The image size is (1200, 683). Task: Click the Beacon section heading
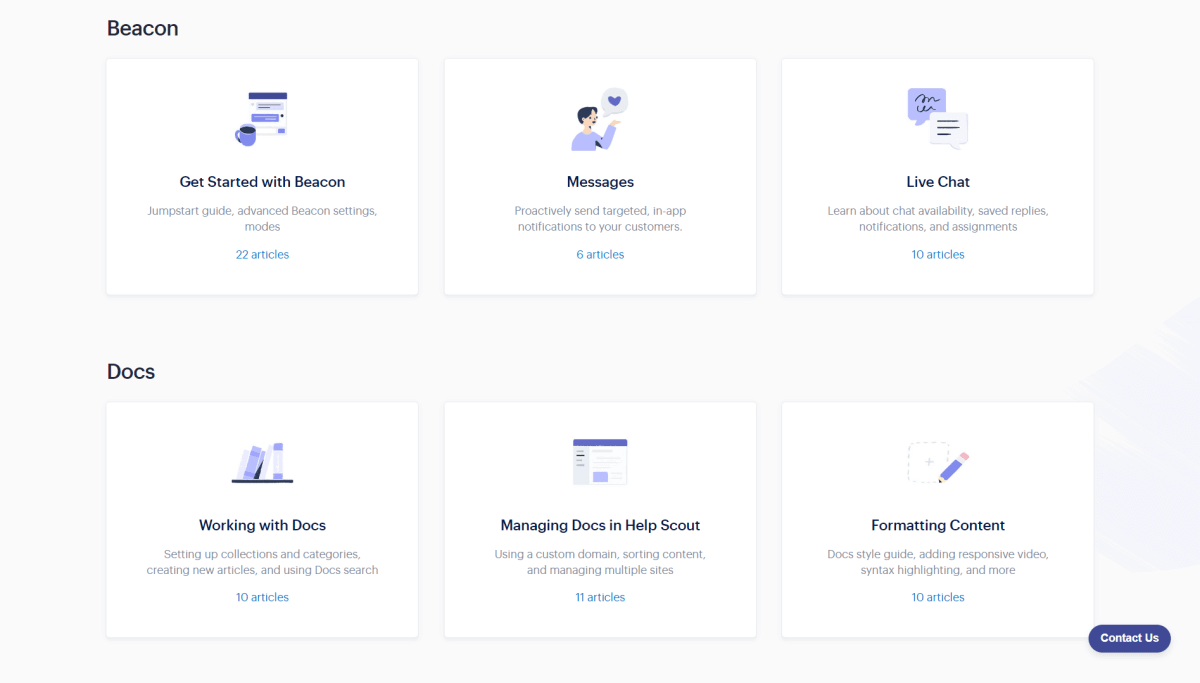(x=143, y=28)
